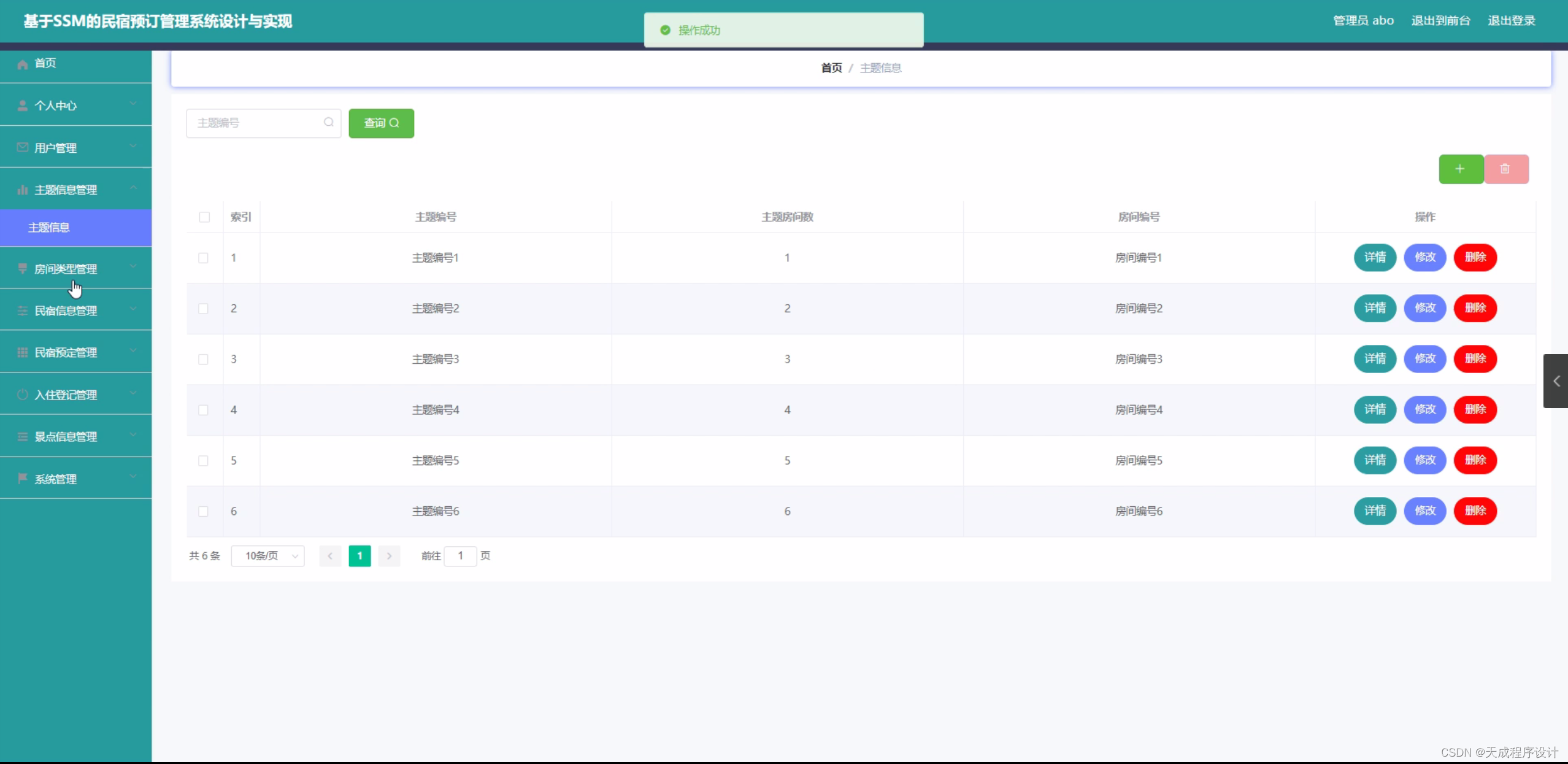Screen dimensions: 1568x764
Task: Open 详情 for 主题编号2 row
Action: click(1375, 308)
